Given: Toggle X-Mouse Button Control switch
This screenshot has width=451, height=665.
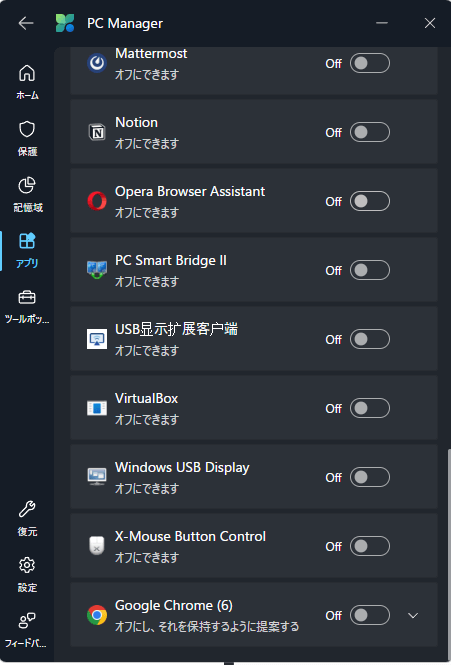Looking at the screenshot, I should tap(370, 546).
